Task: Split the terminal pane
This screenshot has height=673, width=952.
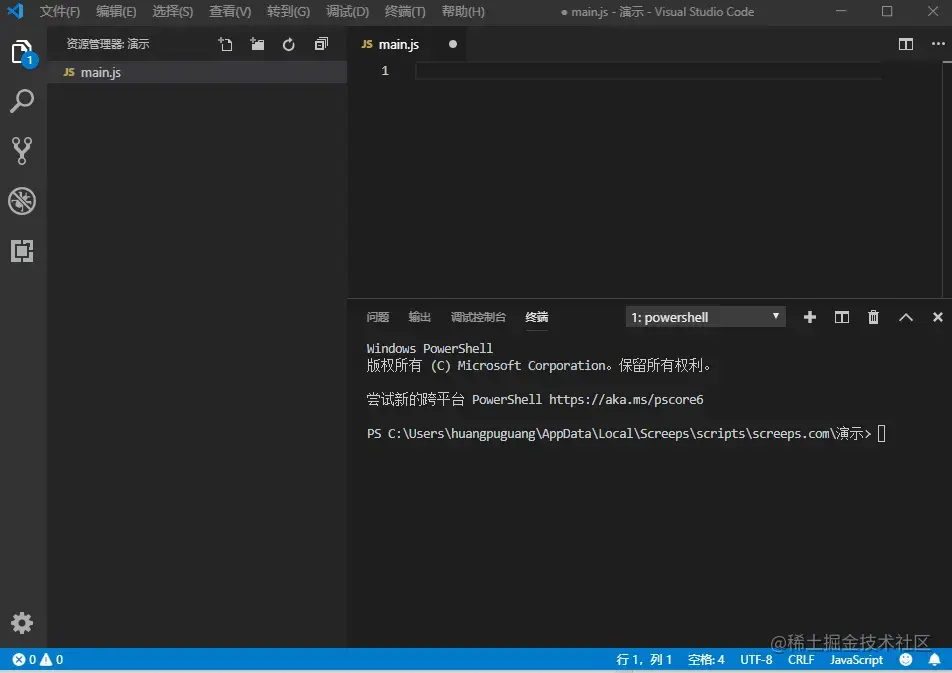Action: pyautogui.click(x=842, y=317)
